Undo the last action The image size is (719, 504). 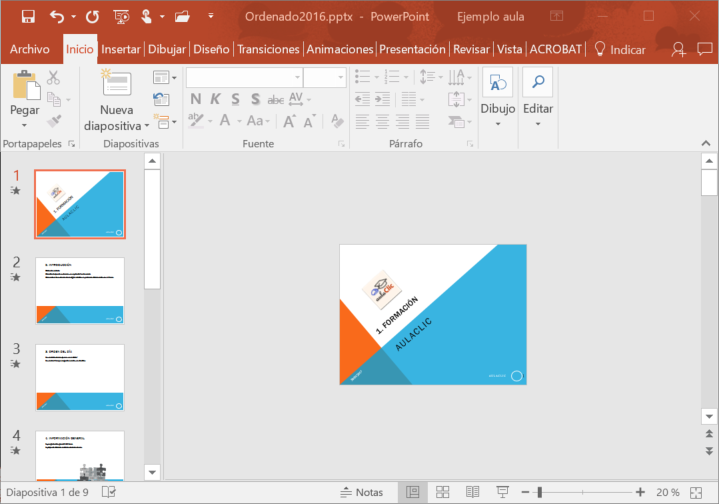(x=57, y=17)
